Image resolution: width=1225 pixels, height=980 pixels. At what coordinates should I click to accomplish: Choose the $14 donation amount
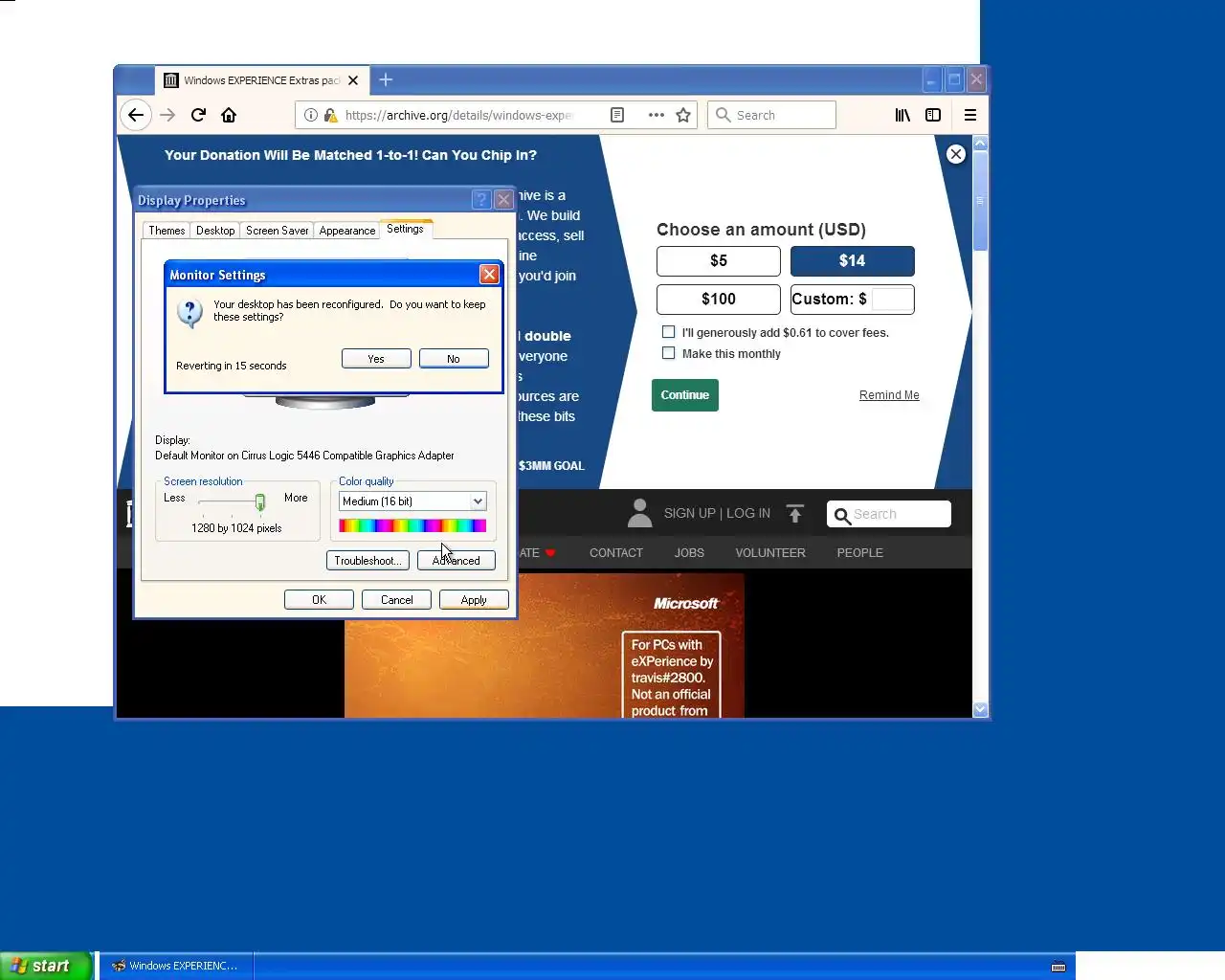(853, 261)
